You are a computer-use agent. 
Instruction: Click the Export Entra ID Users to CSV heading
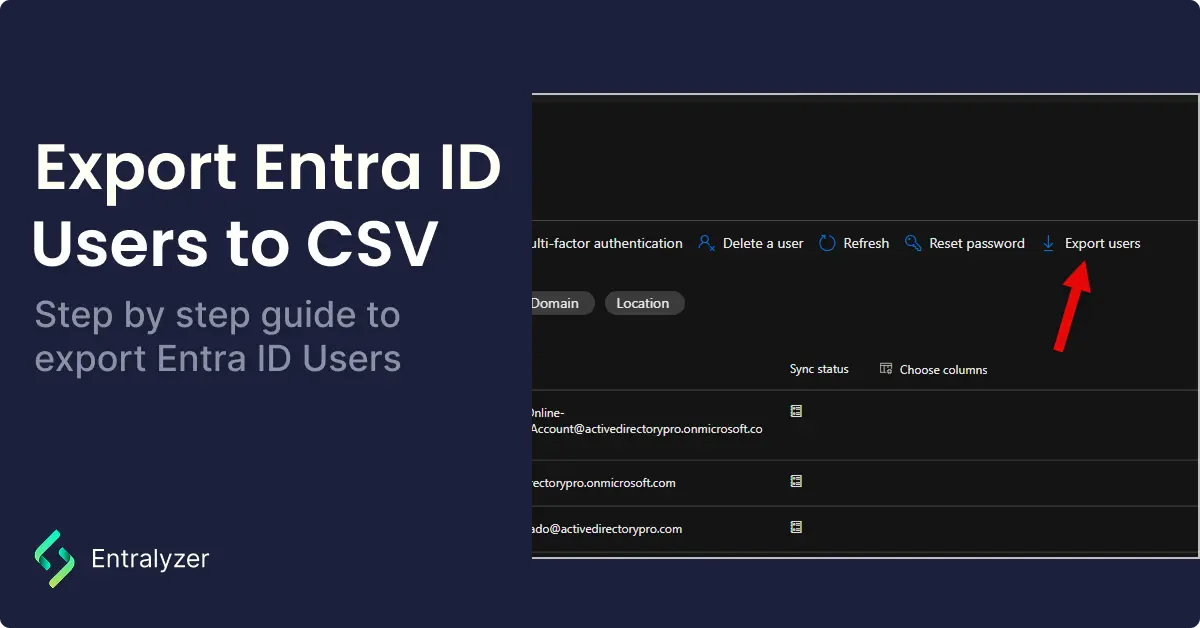(x=267, y=207)
